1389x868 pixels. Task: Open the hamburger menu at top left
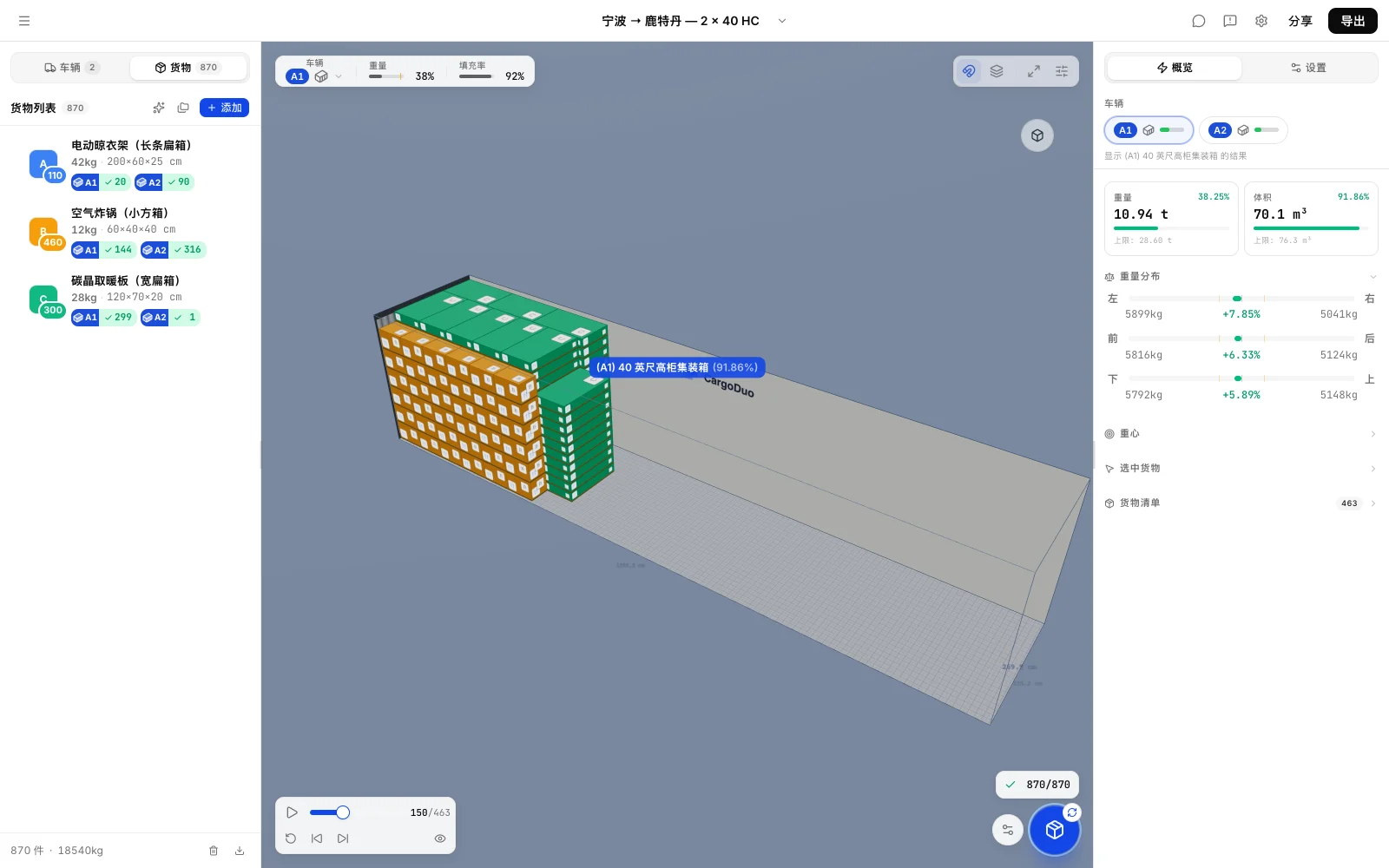(x=24, y=21)
